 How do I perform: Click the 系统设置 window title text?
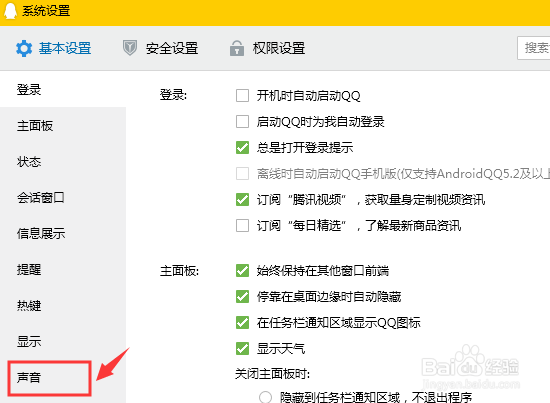pyautogui.click(x=46, y=11)
